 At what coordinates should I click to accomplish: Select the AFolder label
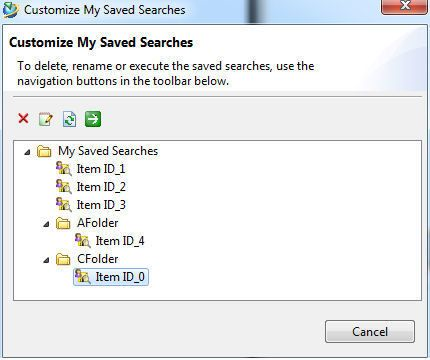point(98,223)
